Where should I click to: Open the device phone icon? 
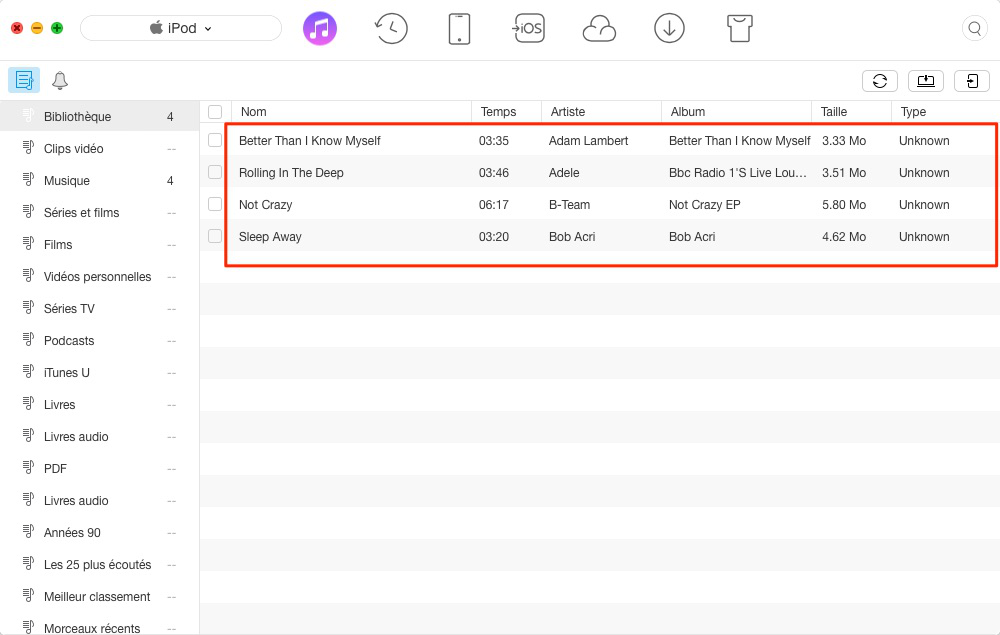[459, 29]
